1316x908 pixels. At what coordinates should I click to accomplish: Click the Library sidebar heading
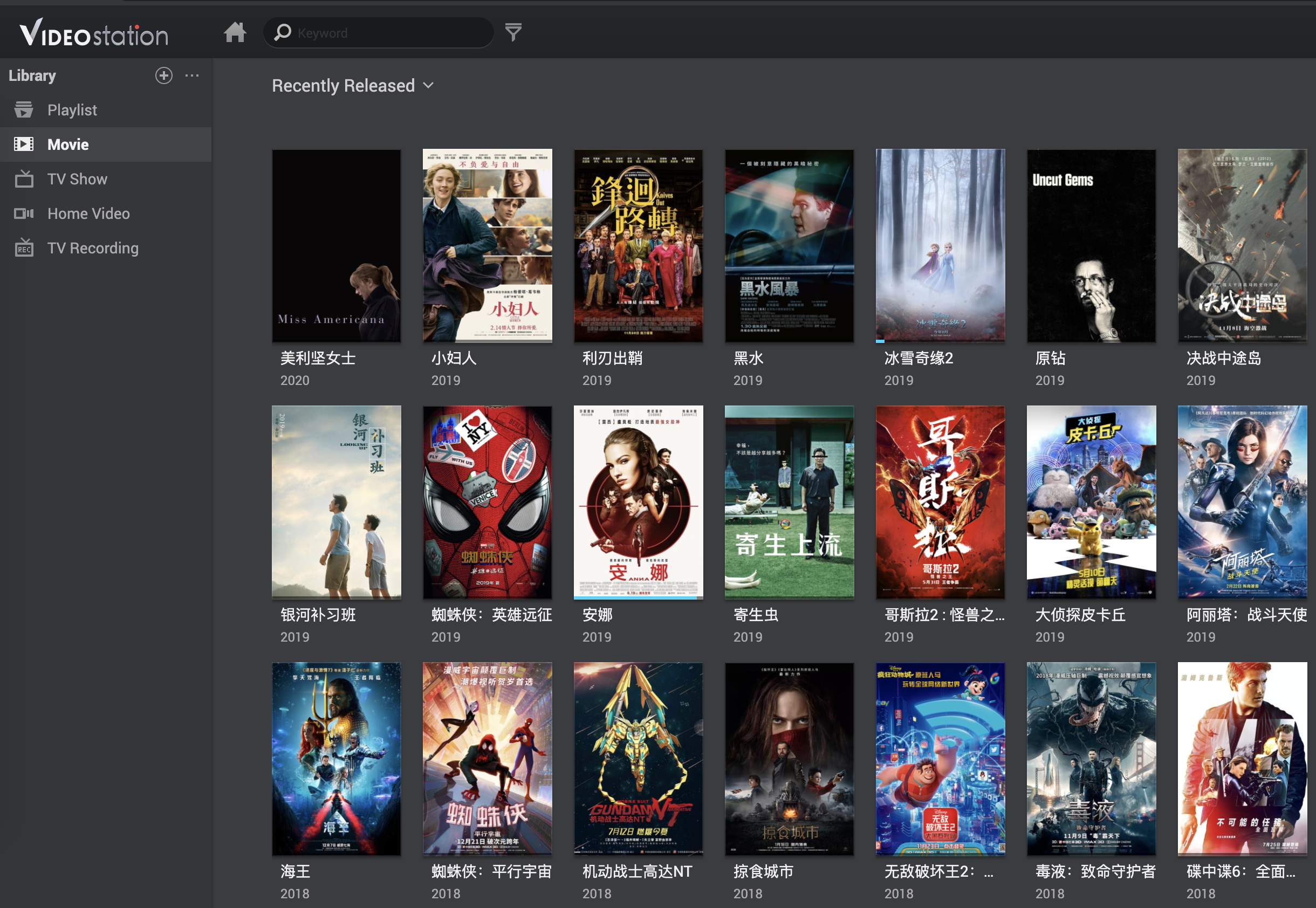32,75
